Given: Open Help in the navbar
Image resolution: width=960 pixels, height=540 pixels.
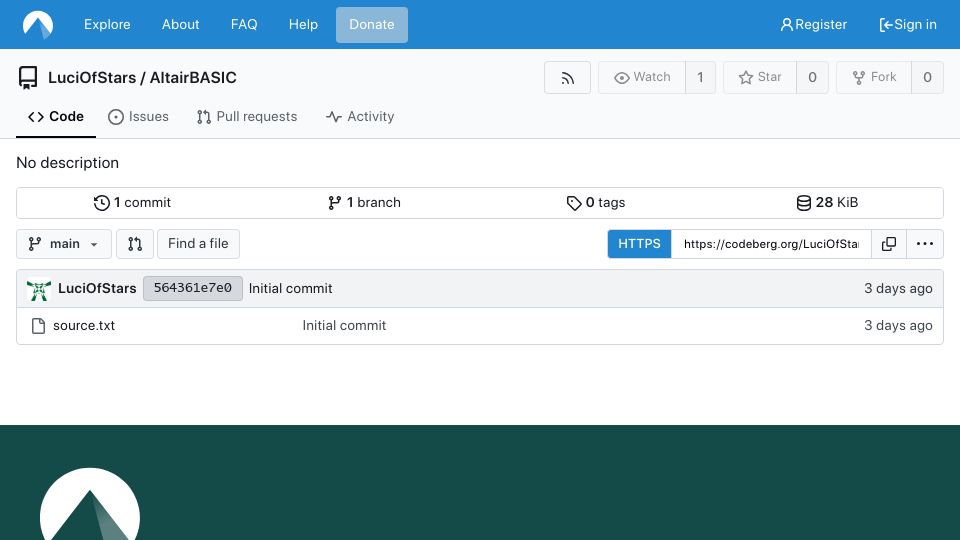Looking at the screenshot, I should 303,24.
